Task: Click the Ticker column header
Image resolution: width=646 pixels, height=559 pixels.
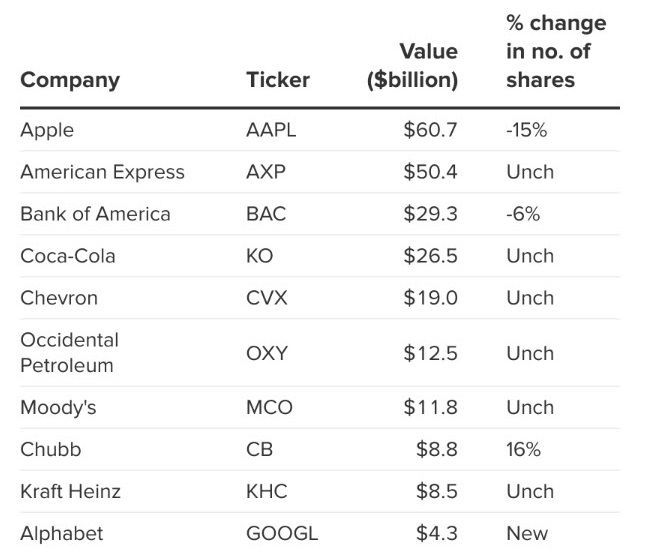Action: coord(278,80)
